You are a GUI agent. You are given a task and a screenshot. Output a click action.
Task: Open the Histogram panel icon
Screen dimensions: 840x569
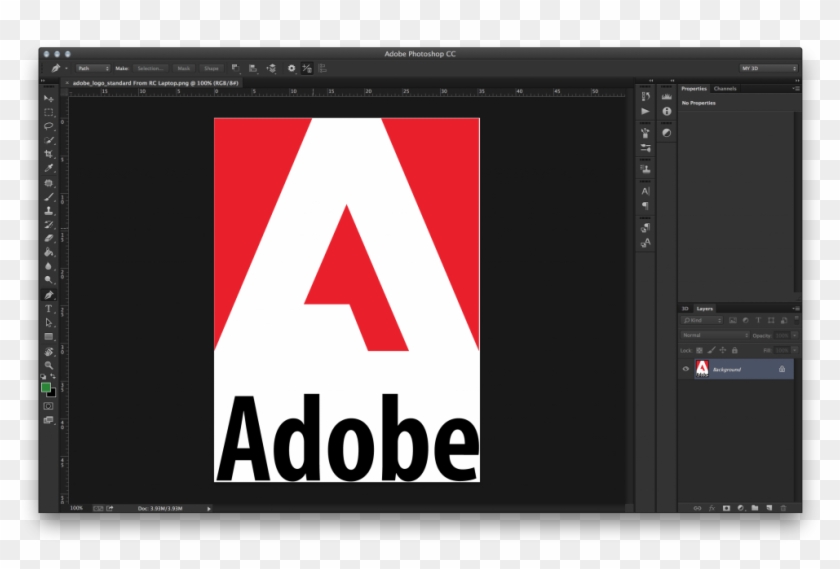pyautogui.click(x=666, y=96)
